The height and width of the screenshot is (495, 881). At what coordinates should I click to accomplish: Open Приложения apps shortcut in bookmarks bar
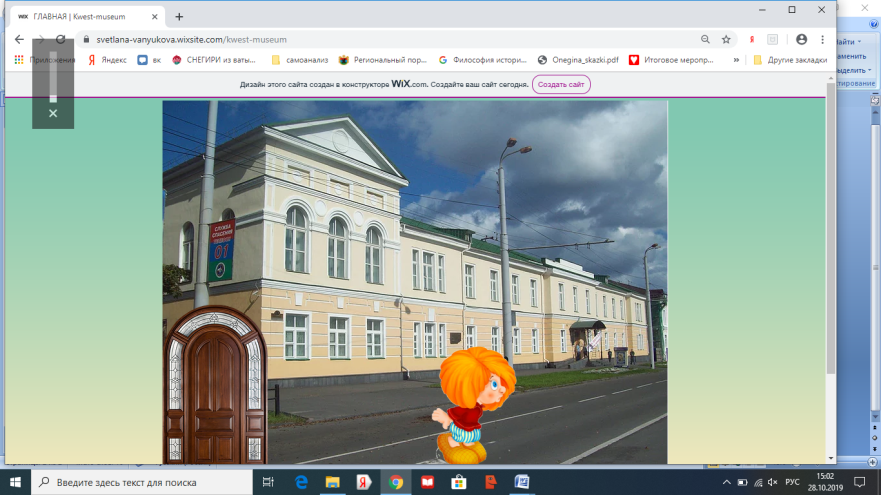coord(45,60)
